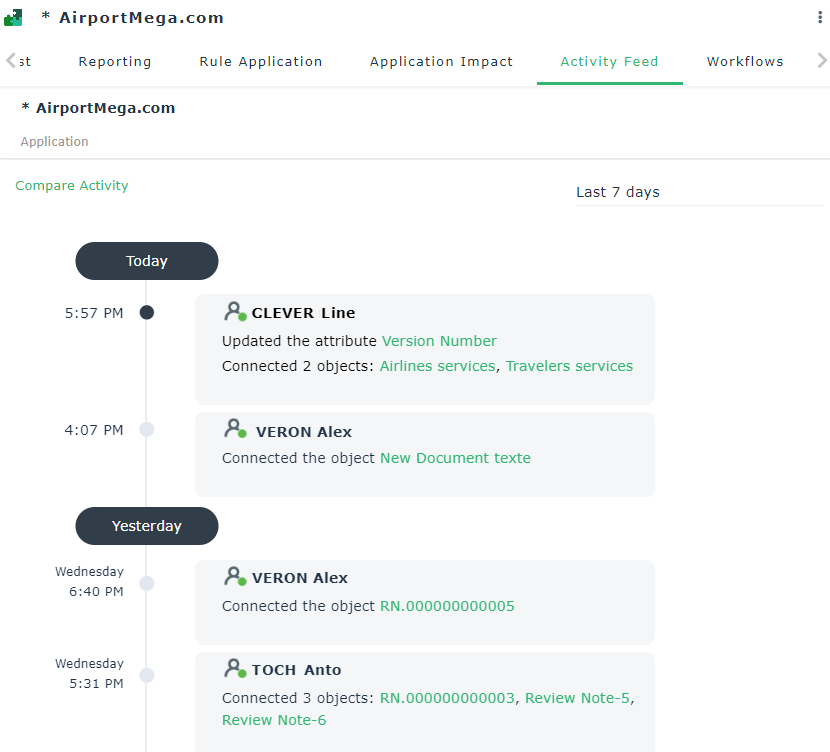
Task: Go to the Application Impact tab
Action: (441, 62)
